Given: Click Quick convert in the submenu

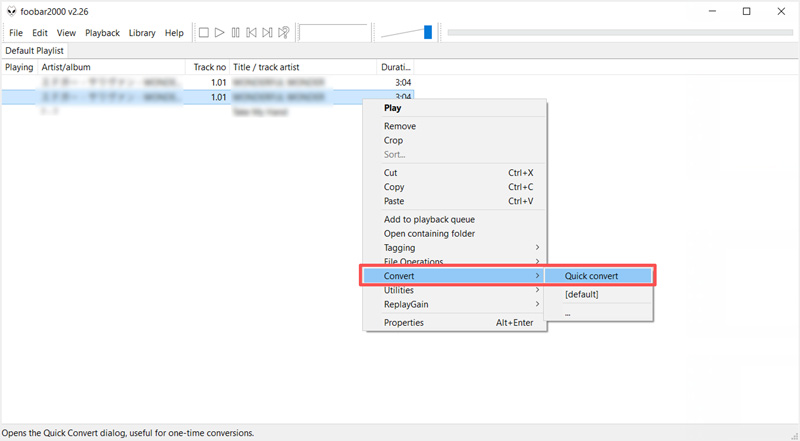Looking at the screenshot, I should pos(598,276).
